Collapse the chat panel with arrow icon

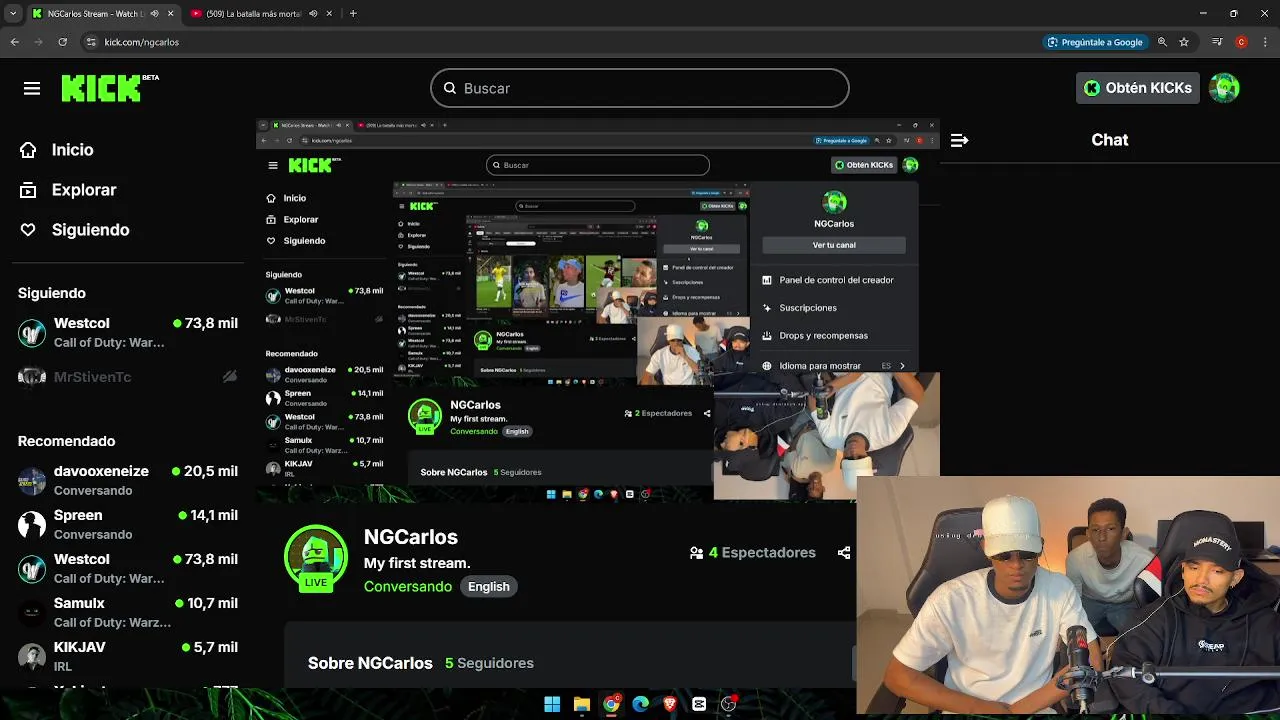[959, 140]
